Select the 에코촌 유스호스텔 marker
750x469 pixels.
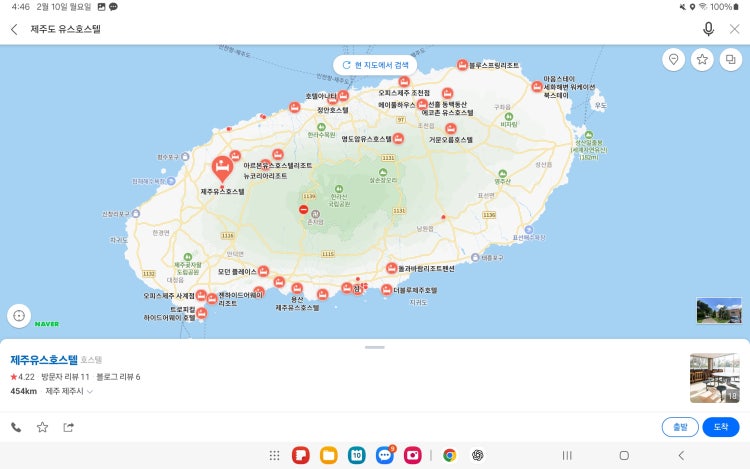click(448, 93)
